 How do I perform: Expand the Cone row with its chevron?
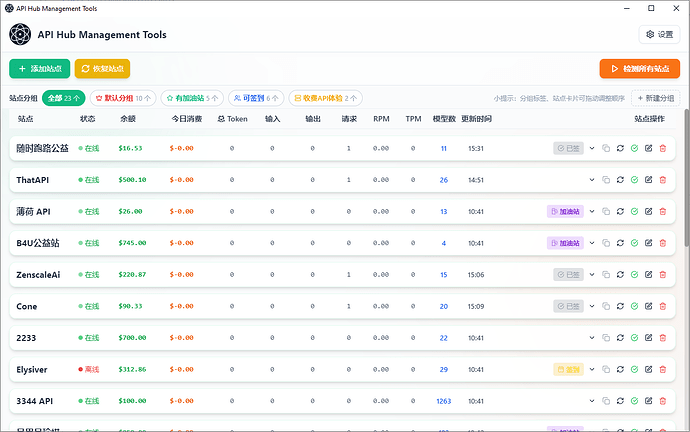592,306
